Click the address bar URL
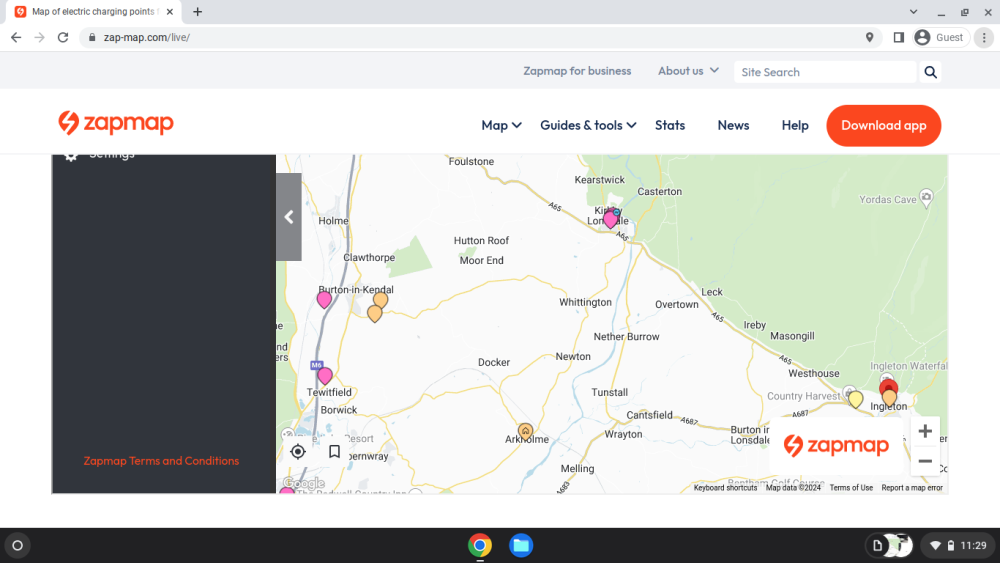 tap(147, 38)
